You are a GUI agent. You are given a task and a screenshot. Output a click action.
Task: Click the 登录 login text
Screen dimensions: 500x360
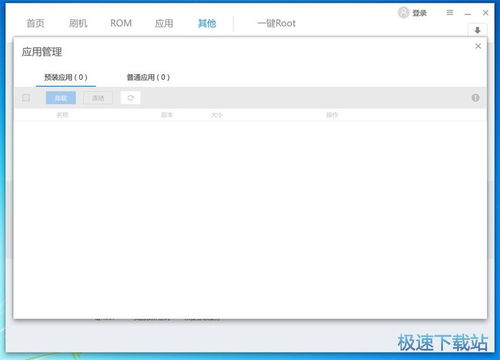420,13
